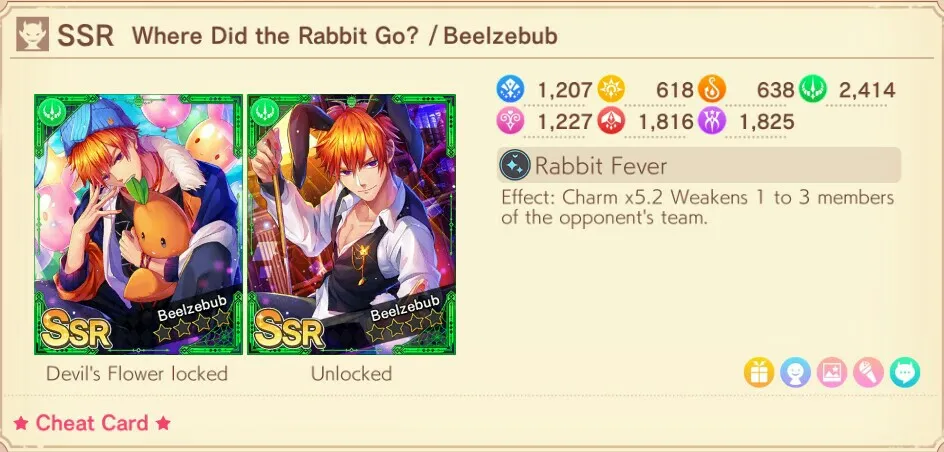Screen dimensions: 944x452
Task: Click the pink microphone icon
Action: coord(868,372)
